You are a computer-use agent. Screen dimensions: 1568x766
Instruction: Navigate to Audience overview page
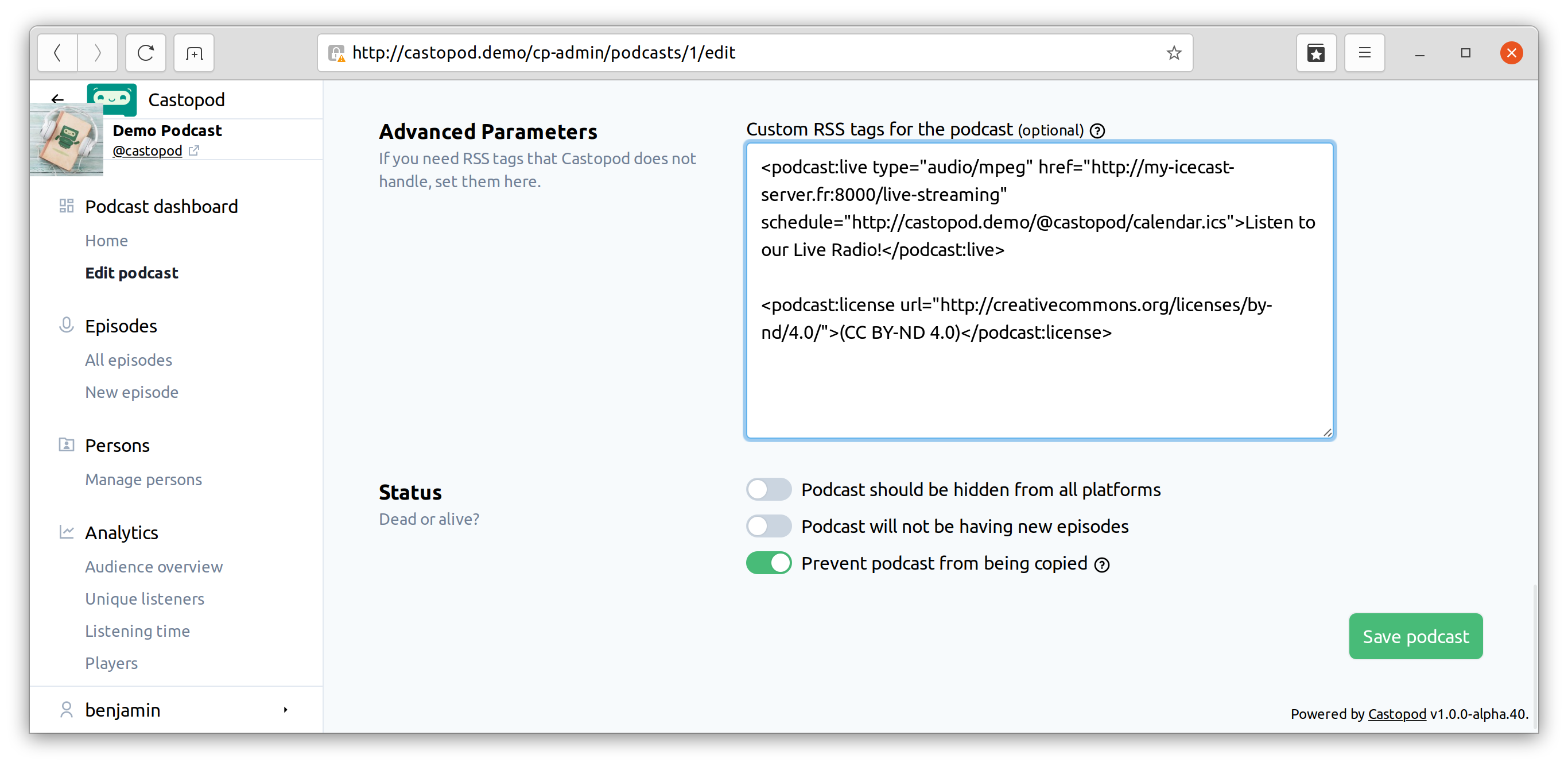point(153,566)
